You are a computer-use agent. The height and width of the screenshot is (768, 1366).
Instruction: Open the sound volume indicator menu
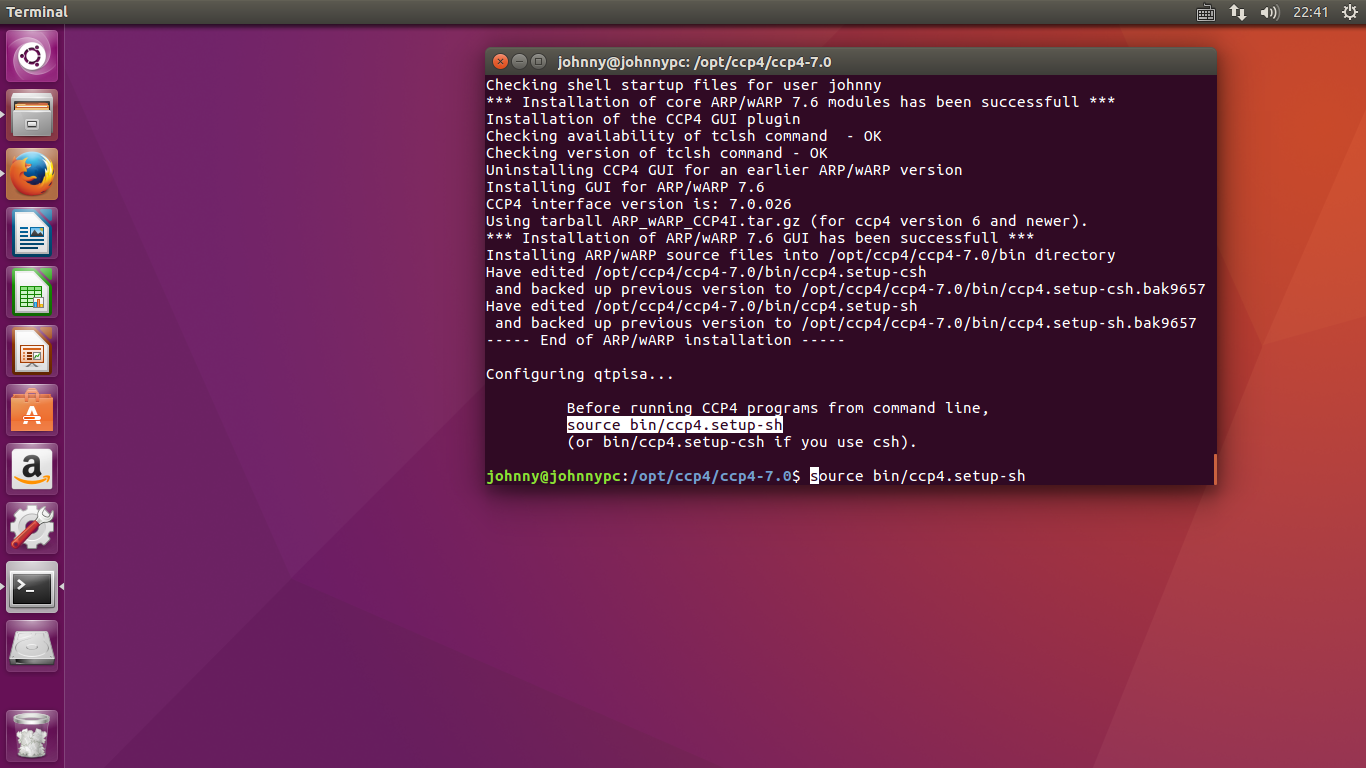pos(1270,12)
